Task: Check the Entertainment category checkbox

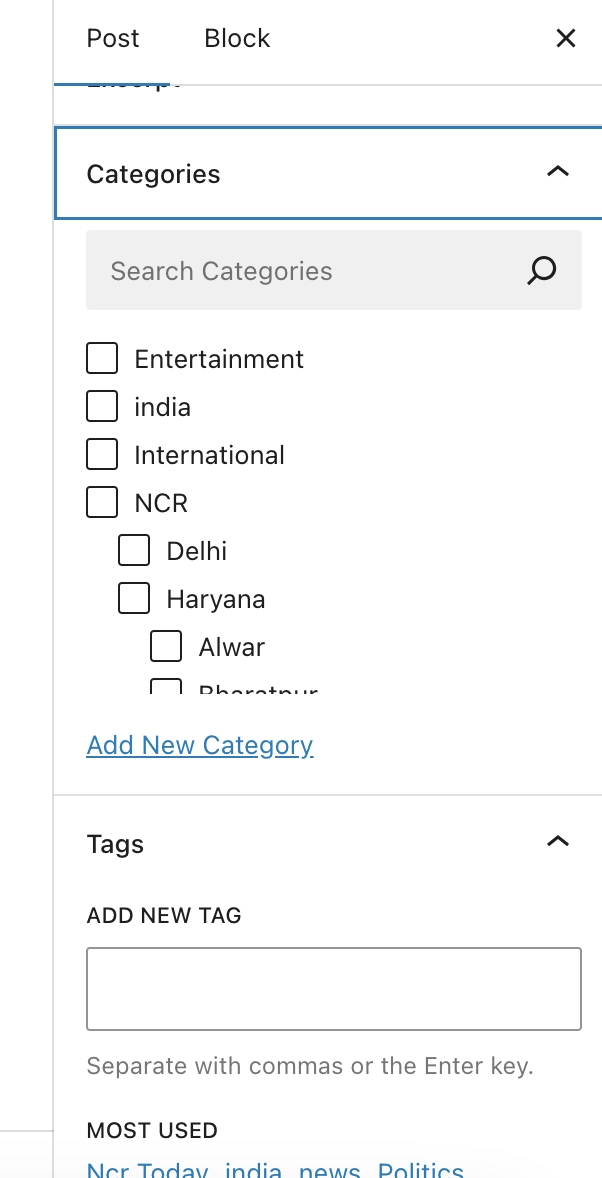Action: [102, 358]
